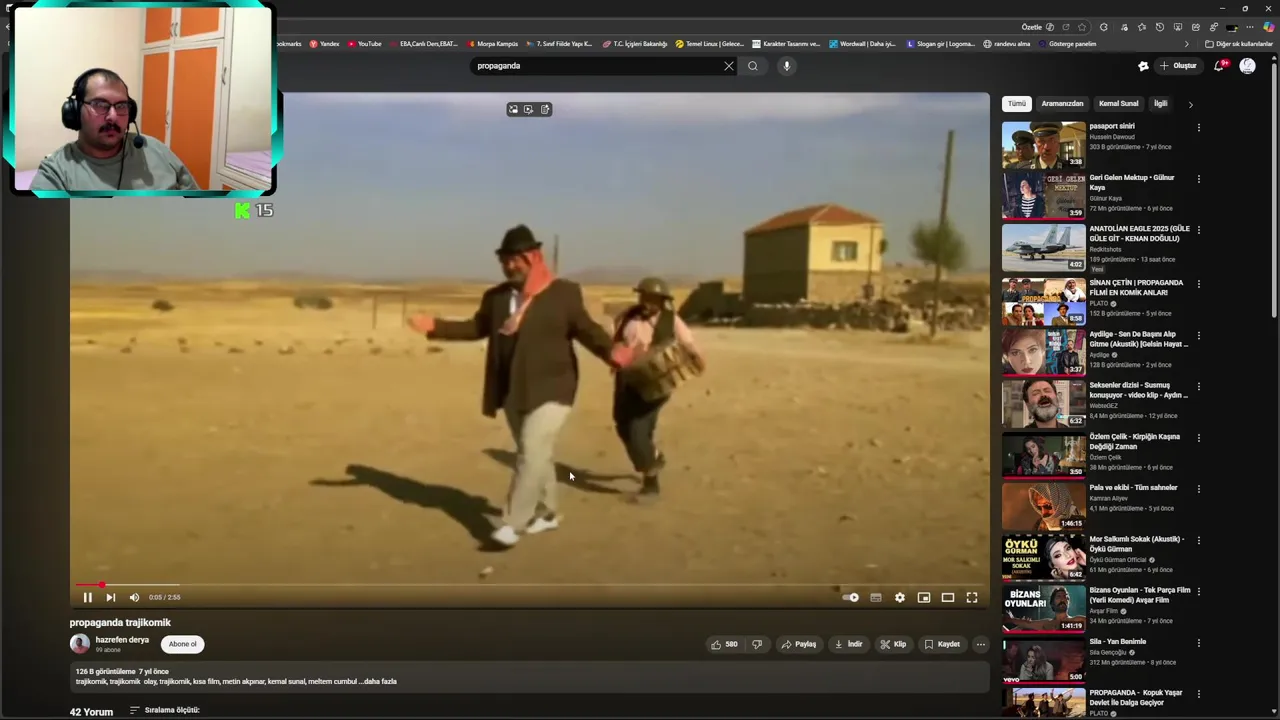1280x720 pixels.
Task: Open options for Geri Gelen Mektup video
Action: [1198, 179]
